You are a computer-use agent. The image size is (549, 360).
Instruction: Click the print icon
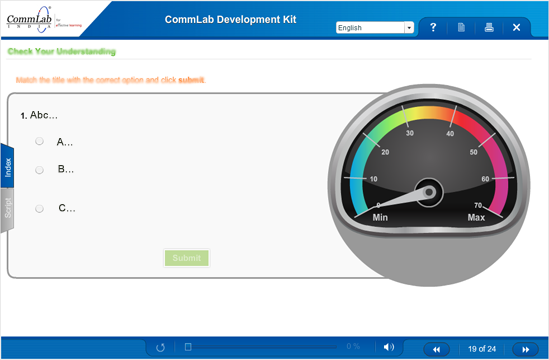pyautogui.click(x=489, y=27)
